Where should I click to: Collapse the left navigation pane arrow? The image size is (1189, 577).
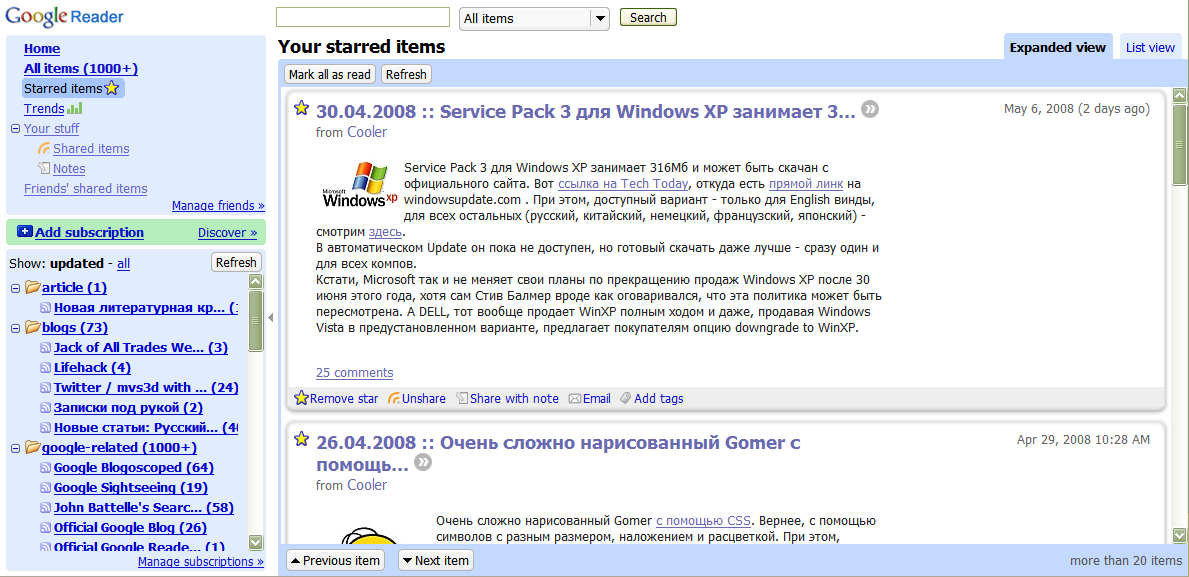(271, 318)
